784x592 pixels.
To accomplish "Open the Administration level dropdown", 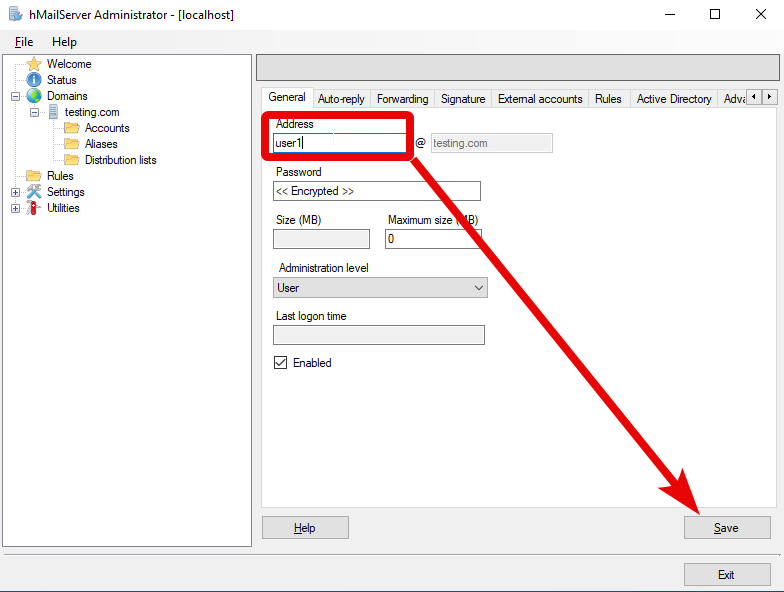I will coord(380,288).
